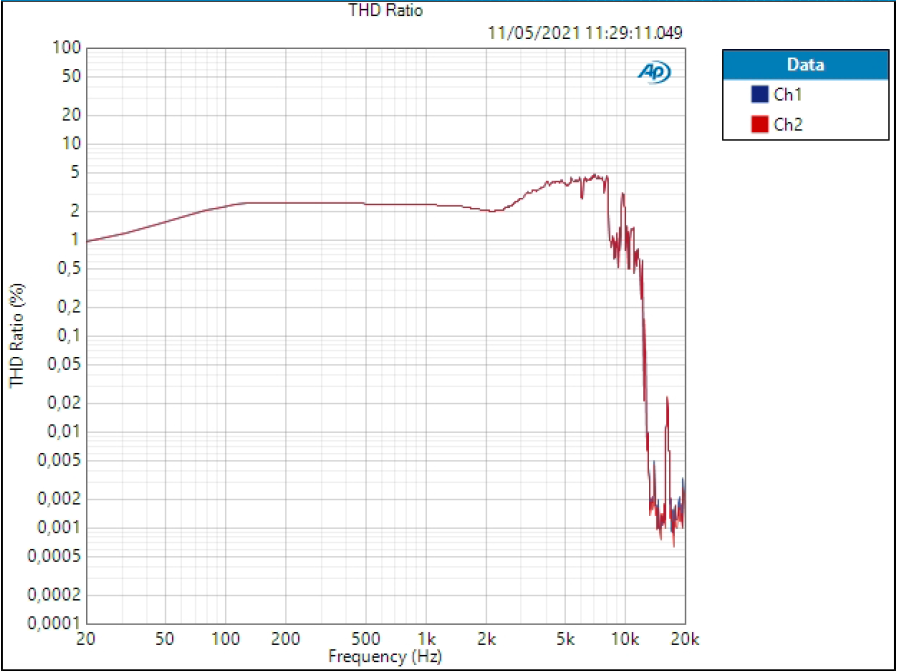The width and height of the screenshot is (897, 672).
Task: Click the Frequency (Hz) axis label
Action: point(385,655)
